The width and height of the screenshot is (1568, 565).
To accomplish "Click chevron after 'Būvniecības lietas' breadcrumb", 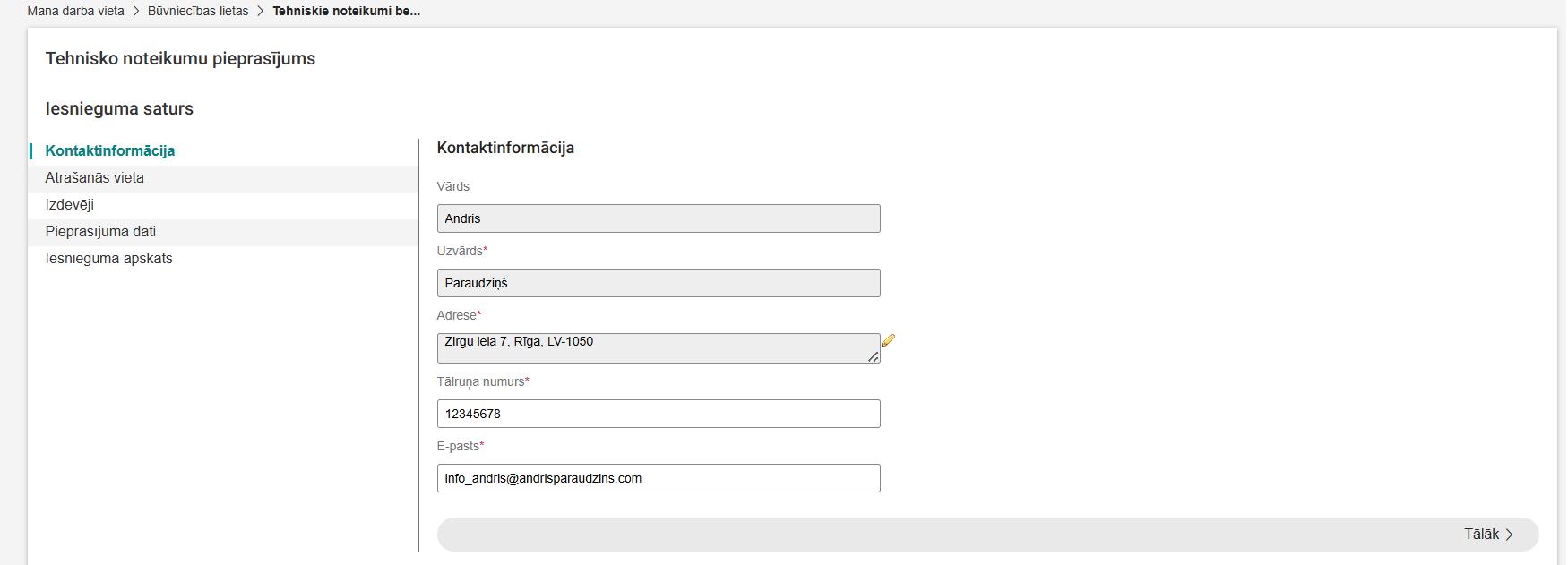I will pyautogui.click(x=261, y=11).
